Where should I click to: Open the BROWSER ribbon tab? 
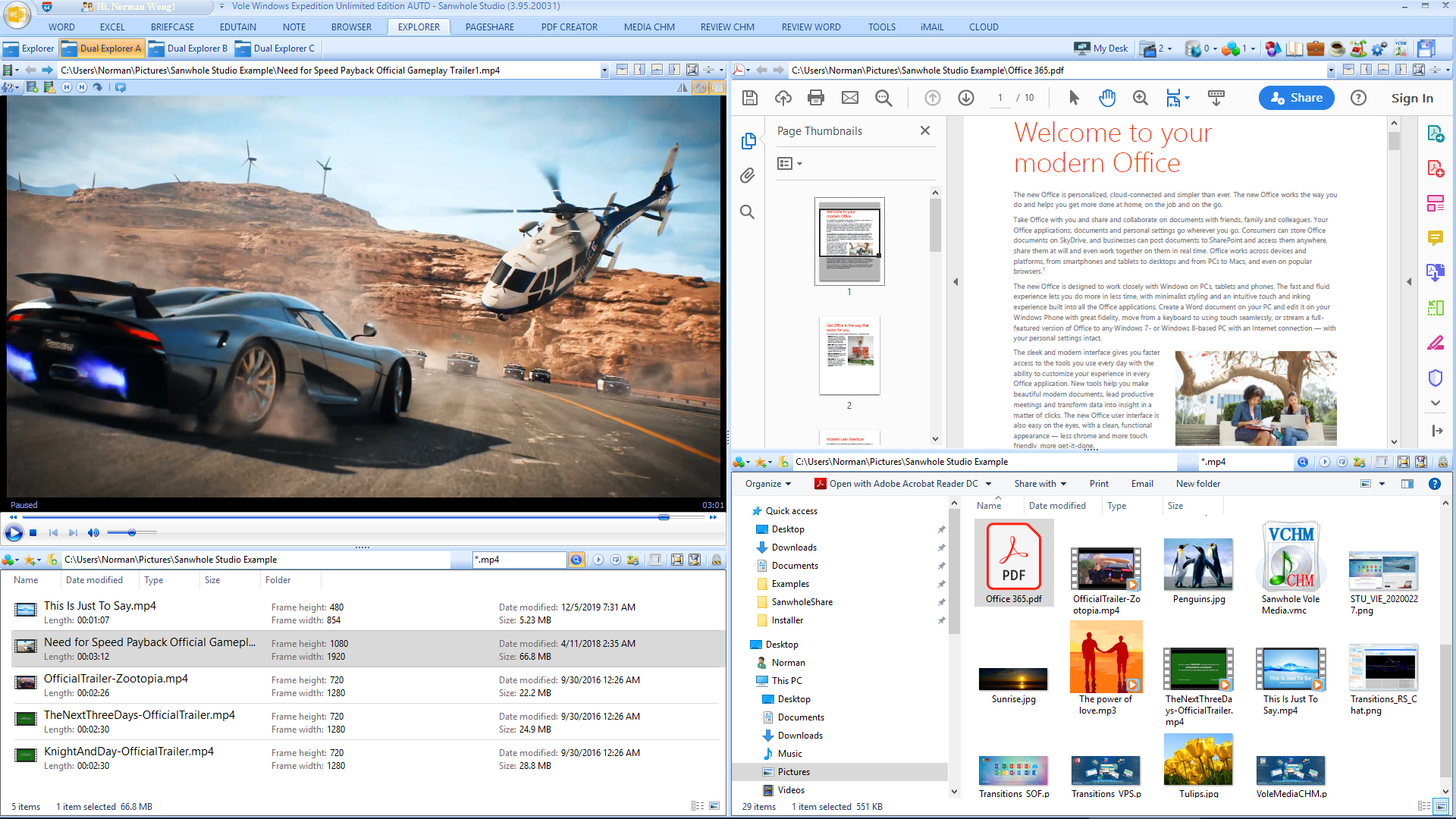[351, 27]
